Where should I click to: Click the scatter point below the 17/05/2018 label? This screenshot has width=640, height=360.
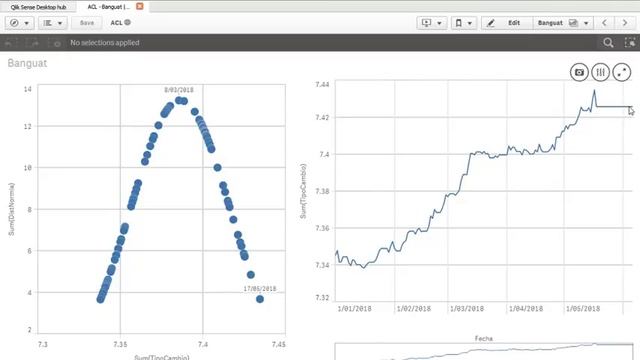(x=260, y=299)
